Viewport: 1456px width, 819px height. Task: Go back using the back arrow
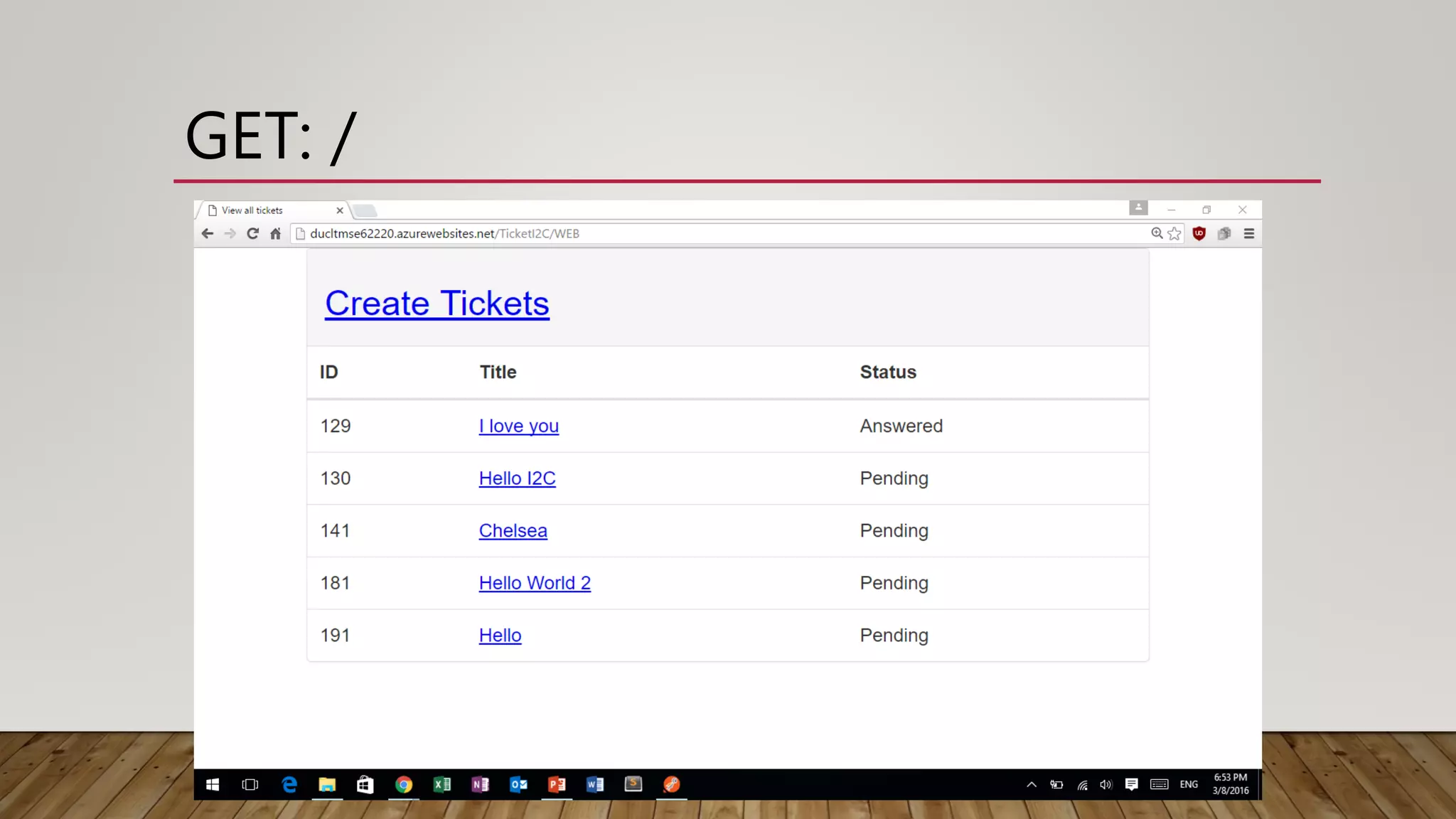[x=207, y=233]
